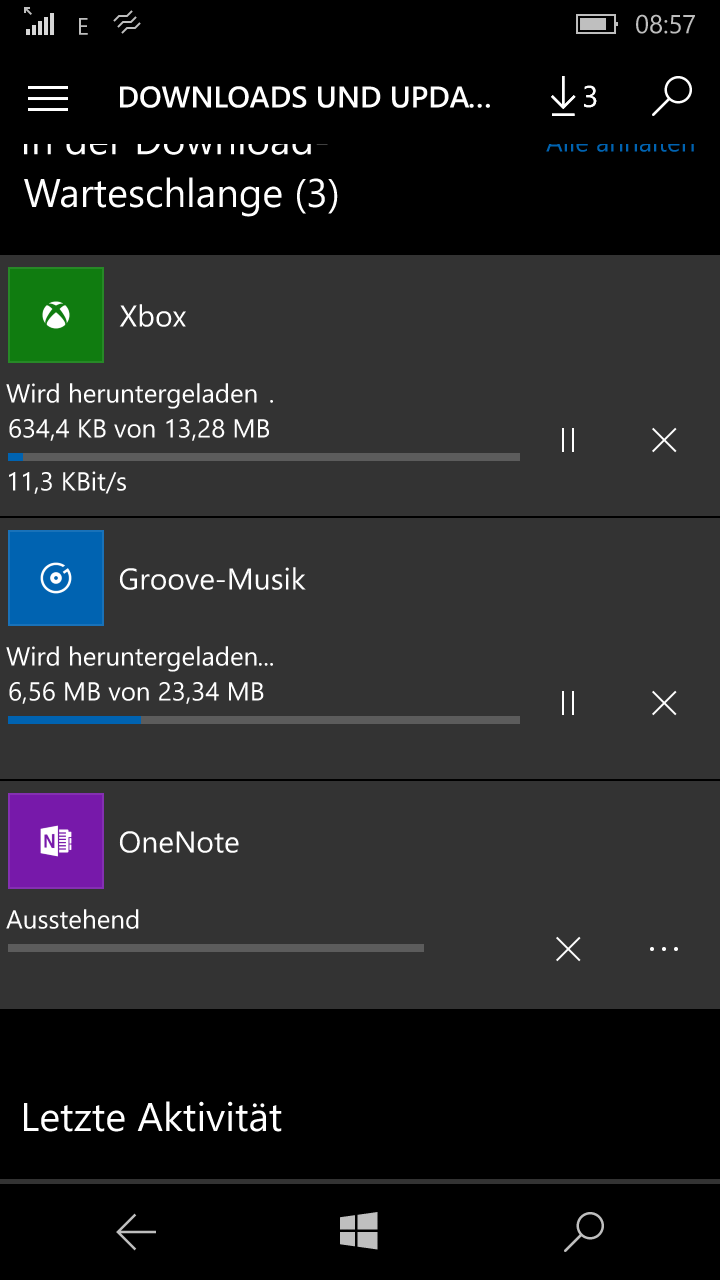Cancel the pending OneNote download
This screenshot has width=720, height=1280.
click(x=568, y=949)
